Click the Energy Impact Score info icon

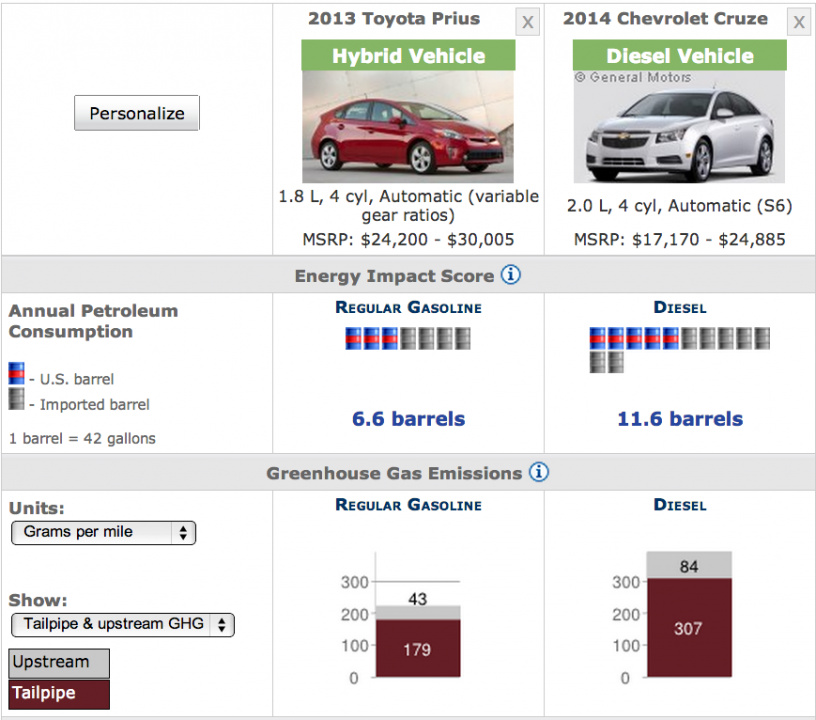510,275
